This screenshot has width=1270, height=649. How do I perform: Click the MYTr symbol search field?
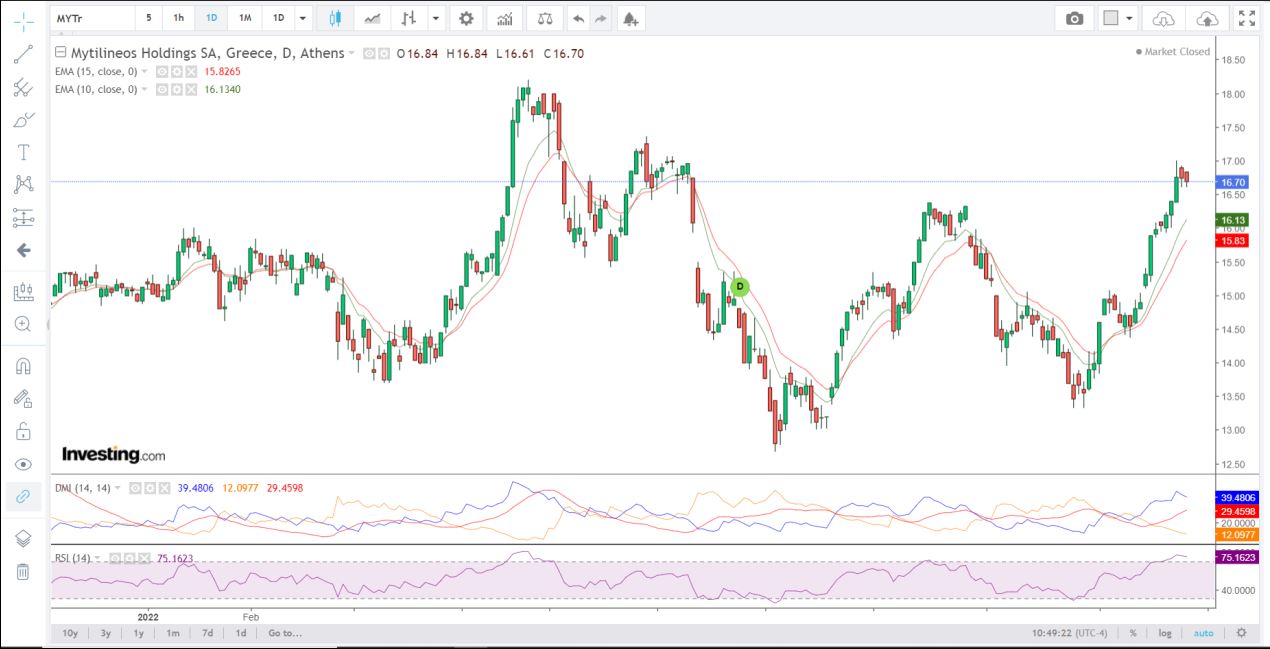(x=92, y=18)
